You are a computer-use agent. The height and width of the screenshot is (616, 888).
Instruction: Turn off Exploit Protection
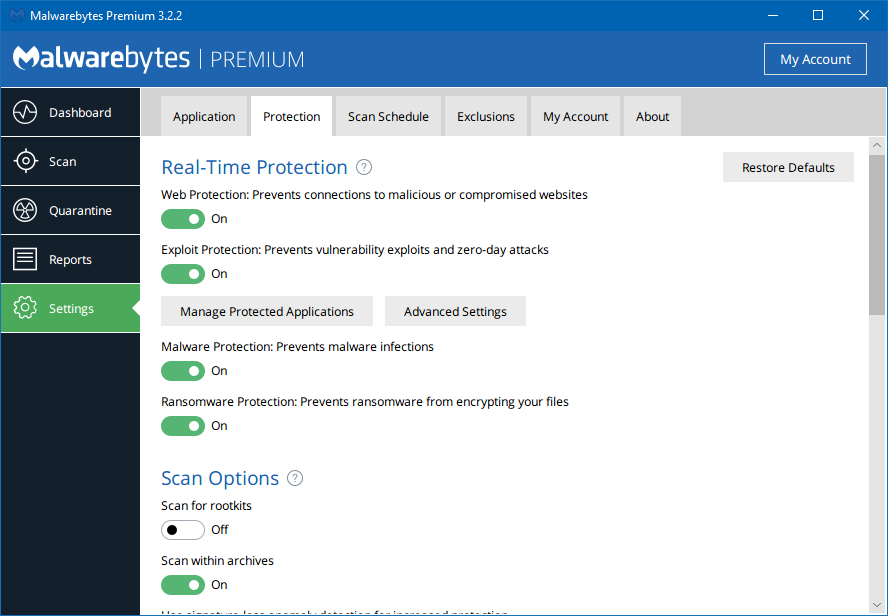pos(182,273)
